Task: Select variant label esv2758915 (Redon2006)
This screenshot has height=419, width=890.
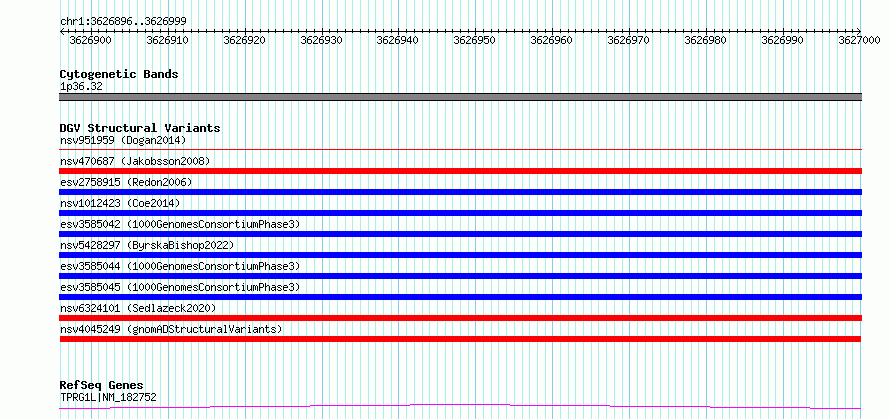Action: [x=126, y=182]
